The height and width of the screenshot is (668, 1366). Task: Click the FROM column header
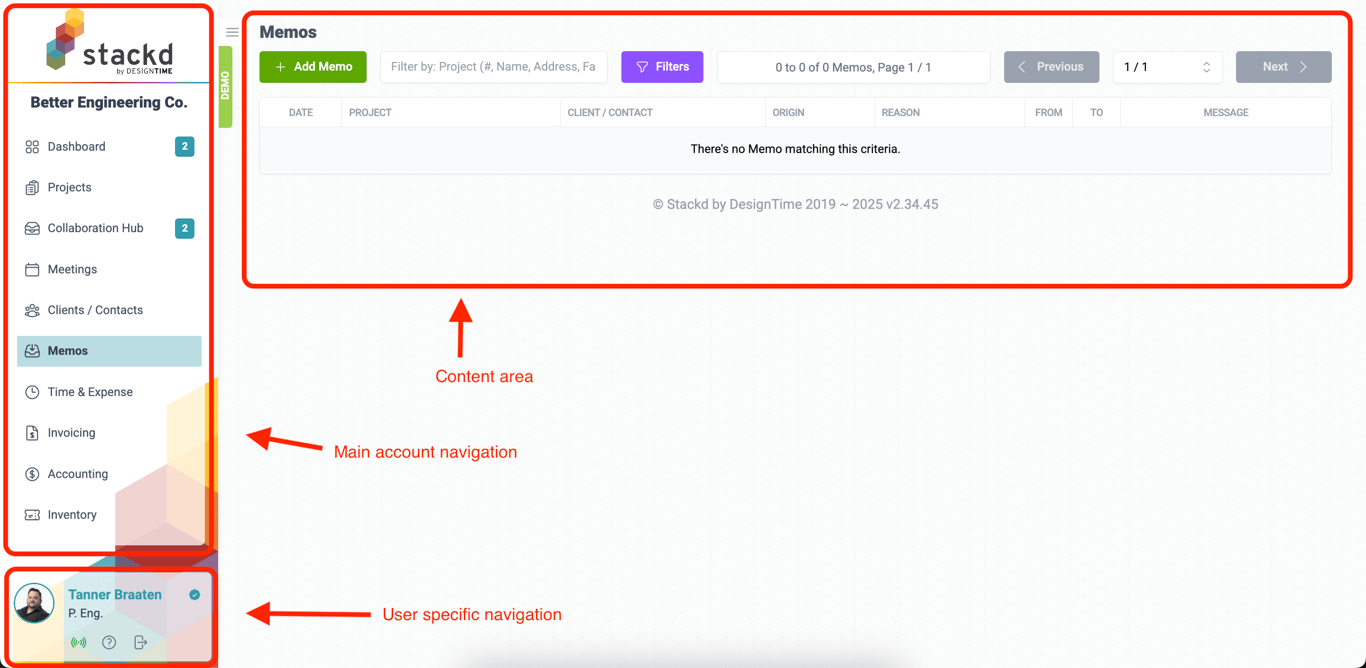[1048, 113]
